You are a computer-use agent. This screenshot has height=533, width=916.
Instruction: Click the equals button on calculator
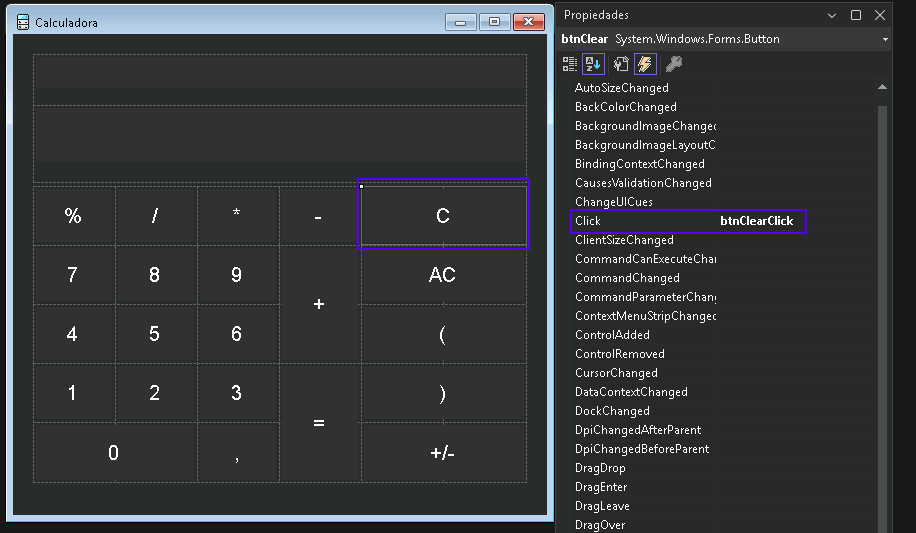[x=319, y=423]
